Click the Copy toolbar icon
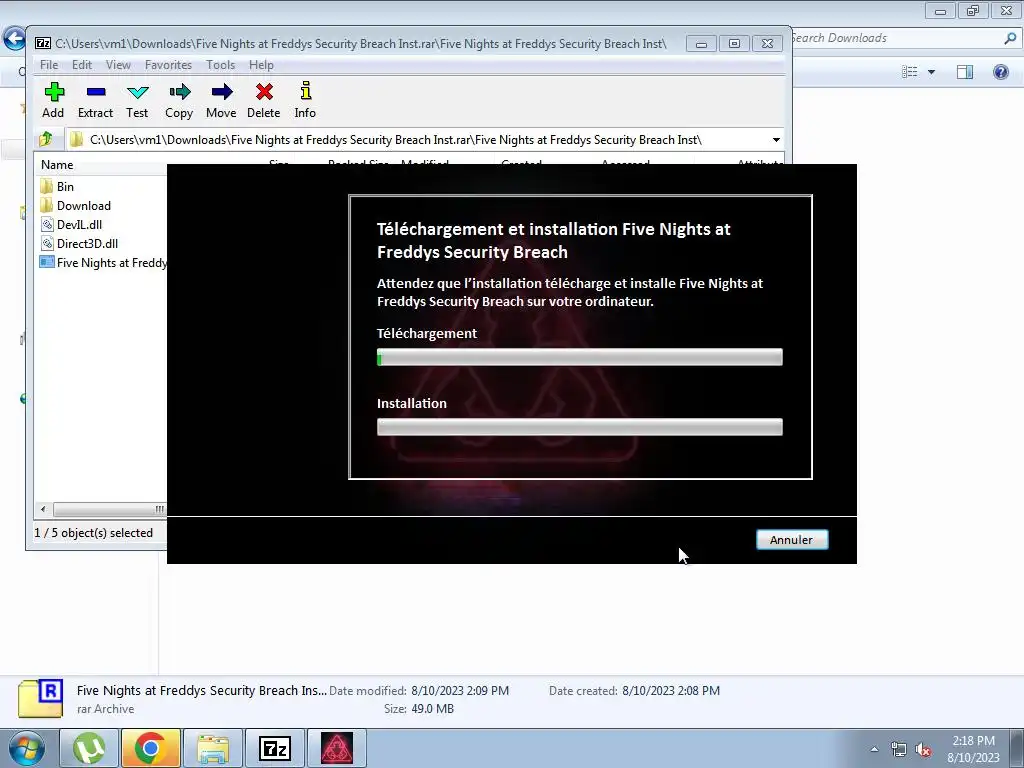 [x=179, y=100]
